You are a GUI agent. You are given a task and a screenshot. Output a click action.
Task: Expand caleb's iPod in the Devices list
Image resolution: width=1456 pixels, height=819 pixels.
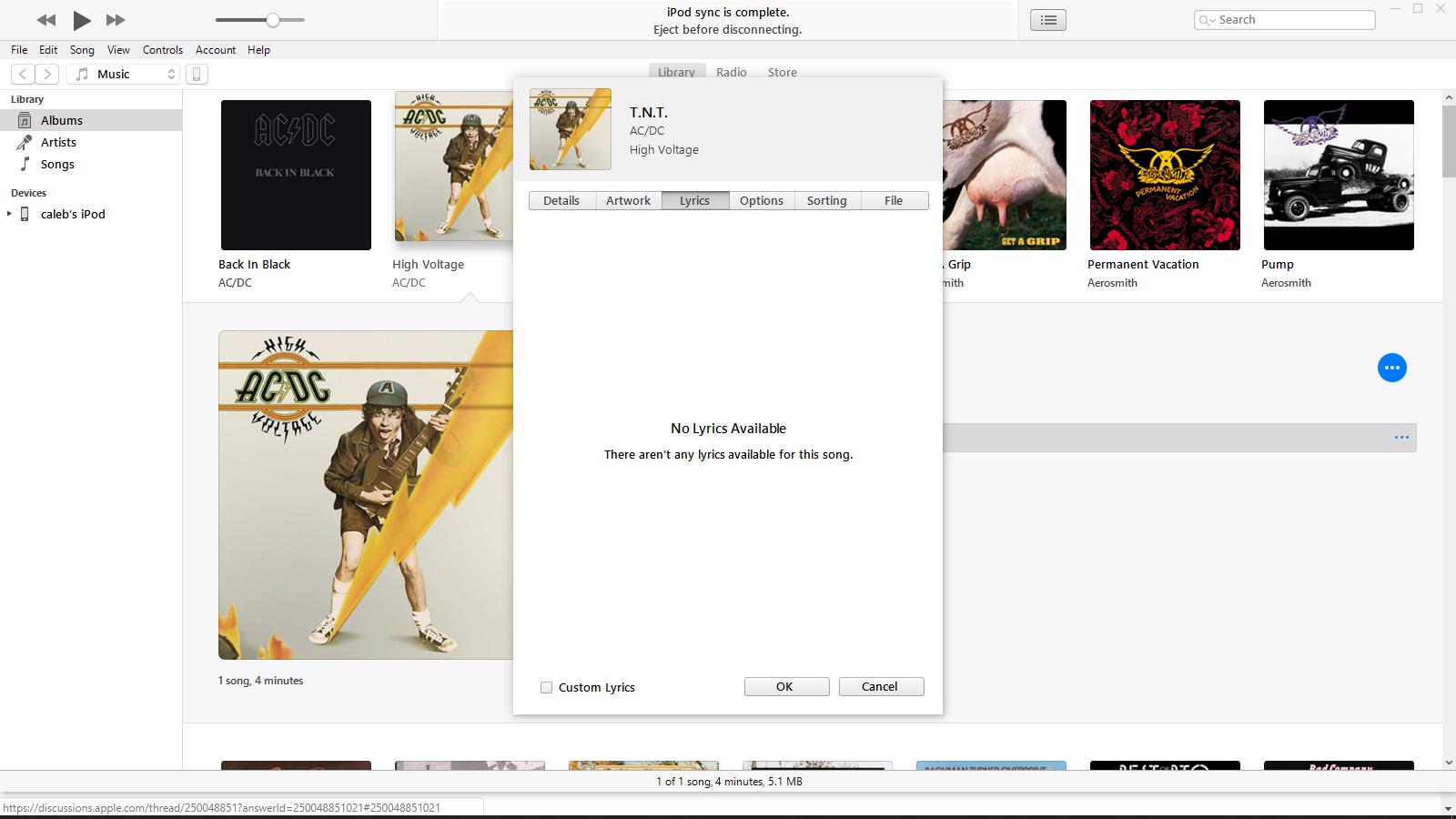tap(9, 214)
